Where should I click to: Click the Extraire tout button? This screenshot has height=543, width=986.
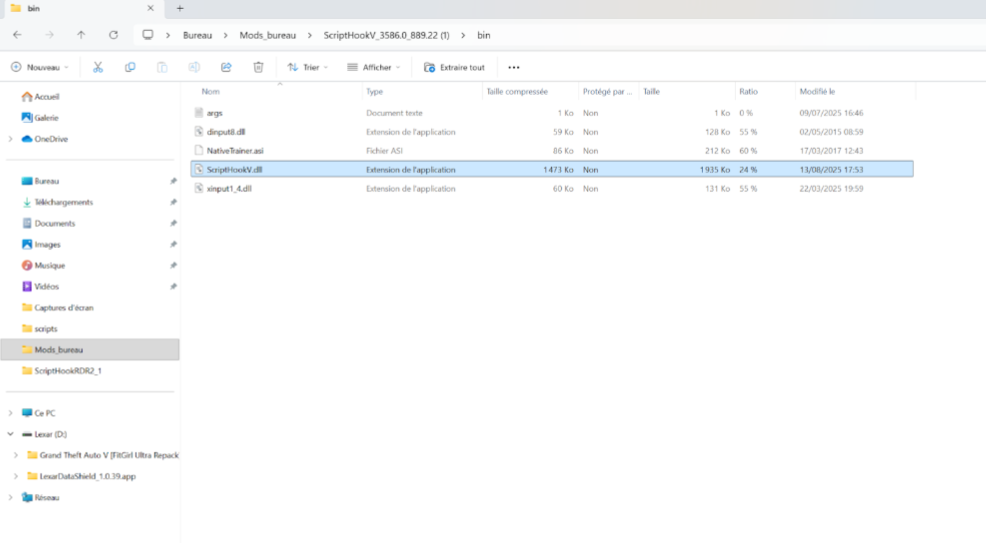455,67
